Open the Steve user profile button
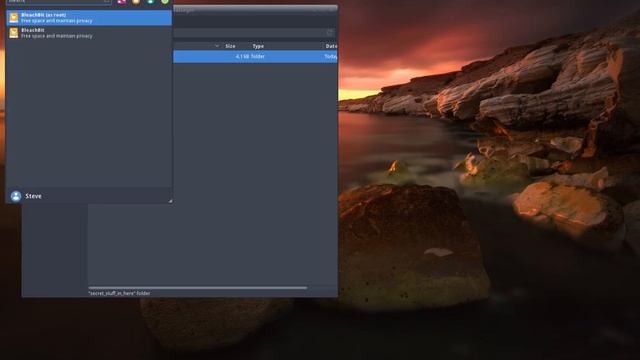The height and width of the screenshot is (360, 640). click(x=27, y=196)
